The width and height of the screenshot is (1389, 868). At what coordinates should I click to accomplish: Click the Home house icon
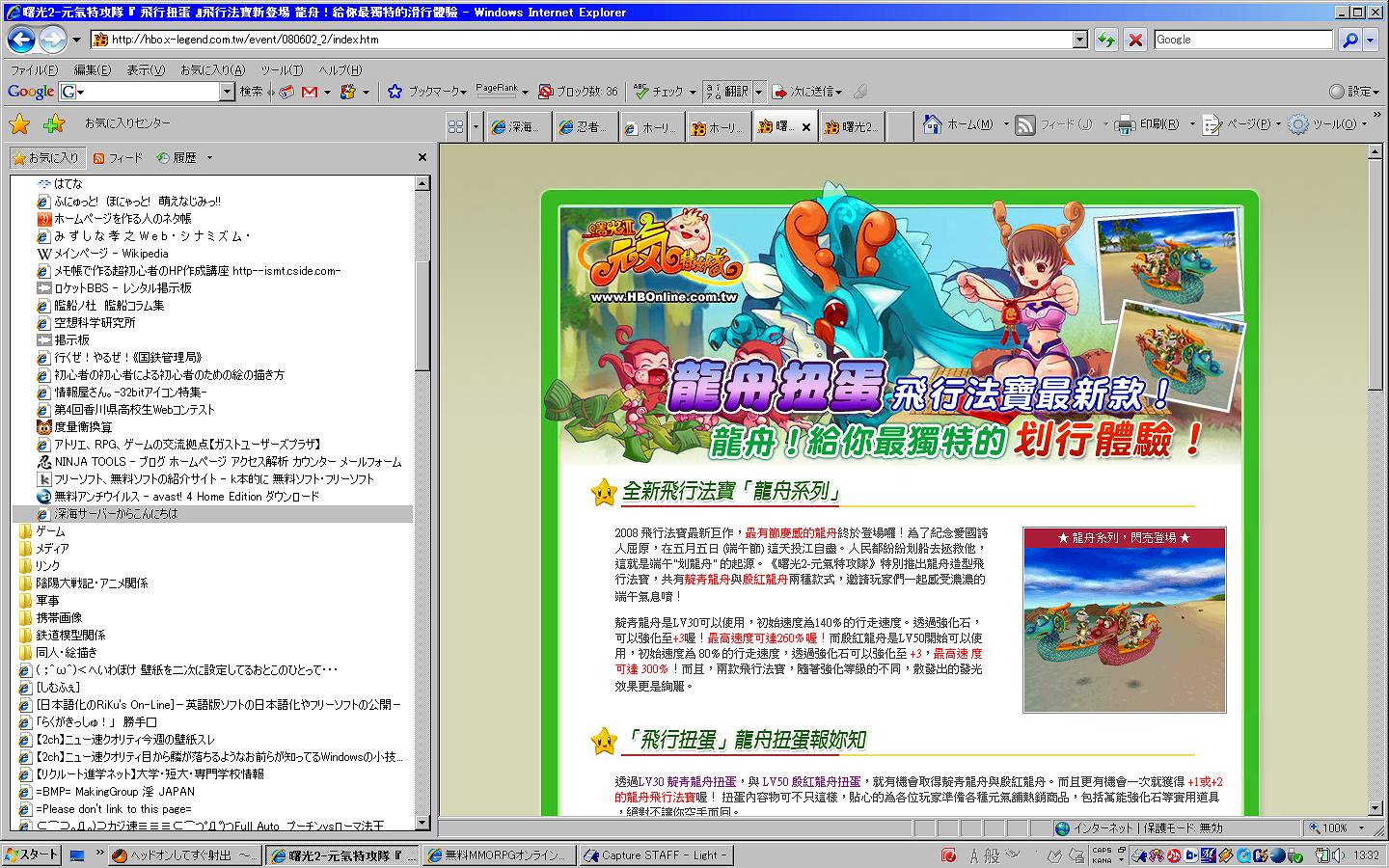932,123
